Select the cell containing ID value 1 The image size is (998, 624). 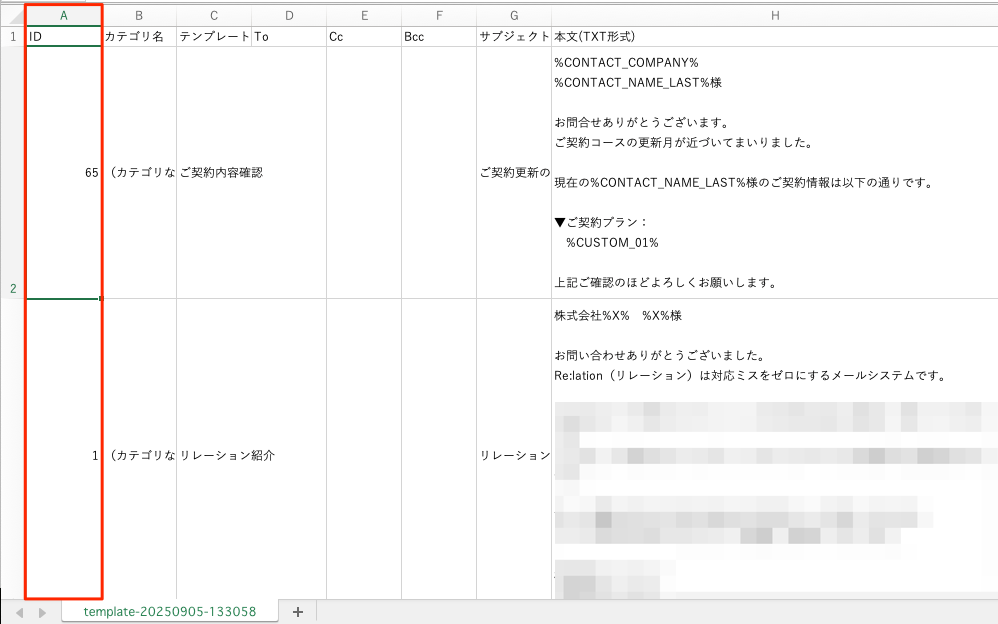[64, 455]
